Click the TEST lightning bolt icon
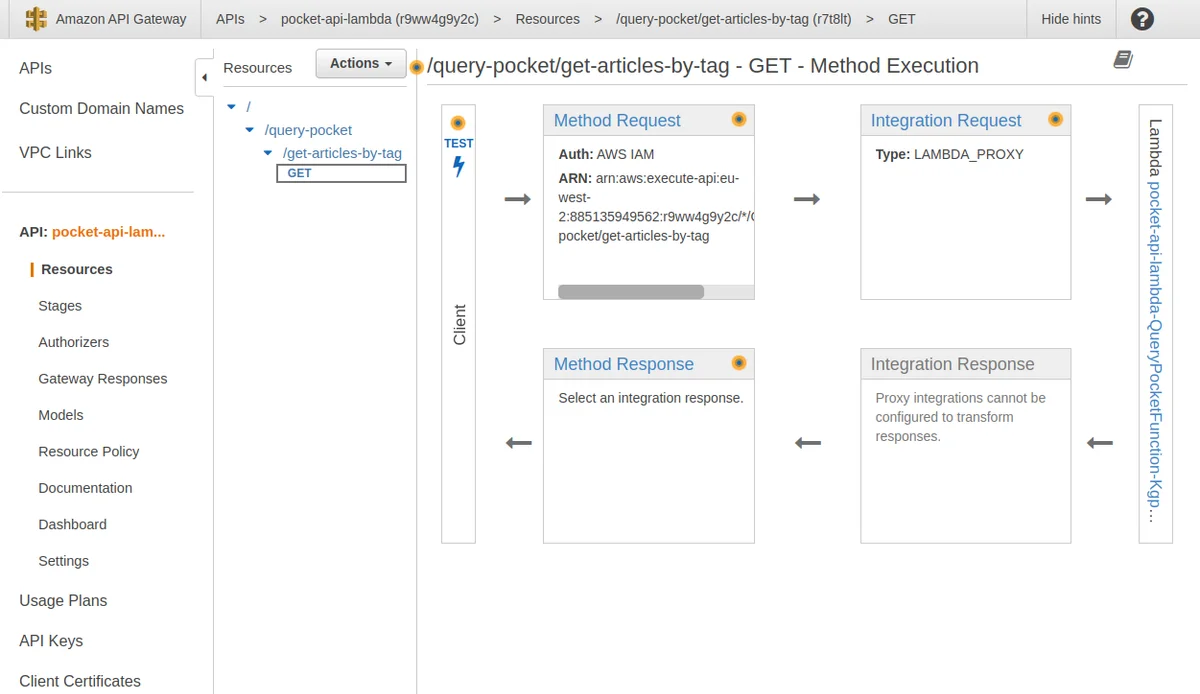 tap(459, 167)
